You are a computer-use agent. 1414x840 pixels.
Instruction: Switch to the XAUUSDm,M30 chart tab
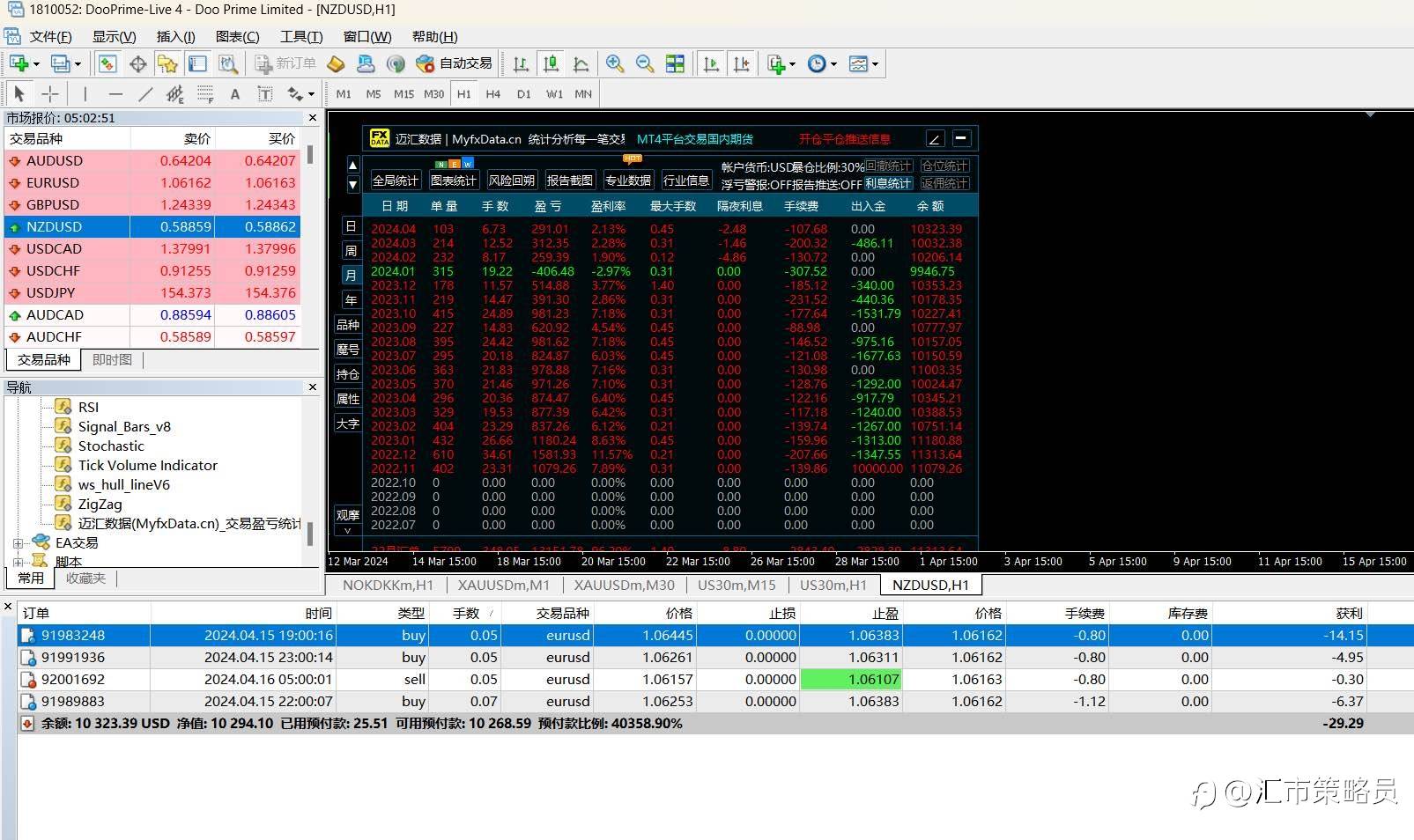[624, 585]
